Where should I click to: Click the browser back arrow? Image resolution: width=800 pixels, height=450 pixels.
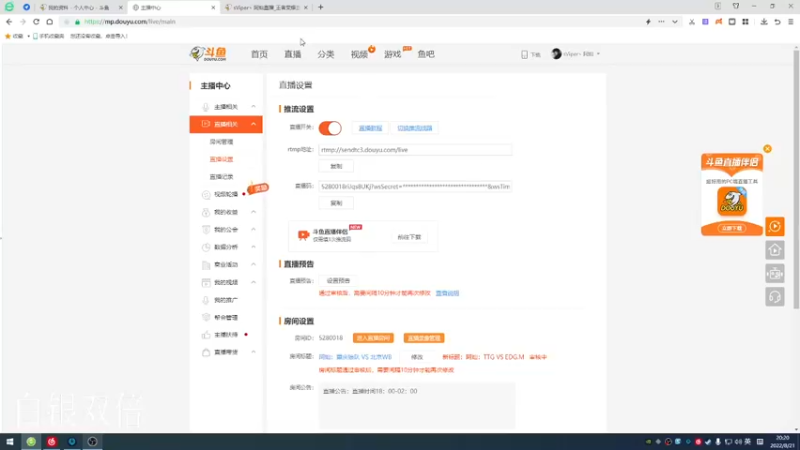[x=9, y=22]
